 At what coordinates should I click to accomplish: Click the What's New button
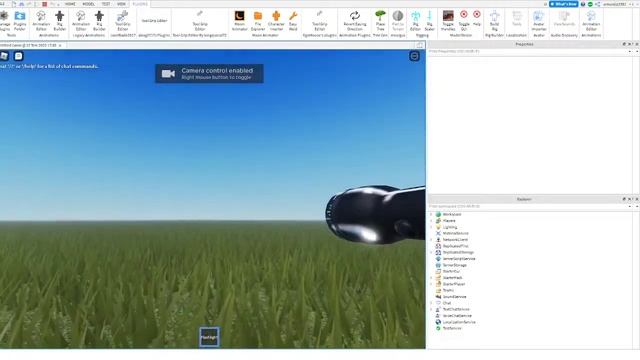[x=564, y=4]
